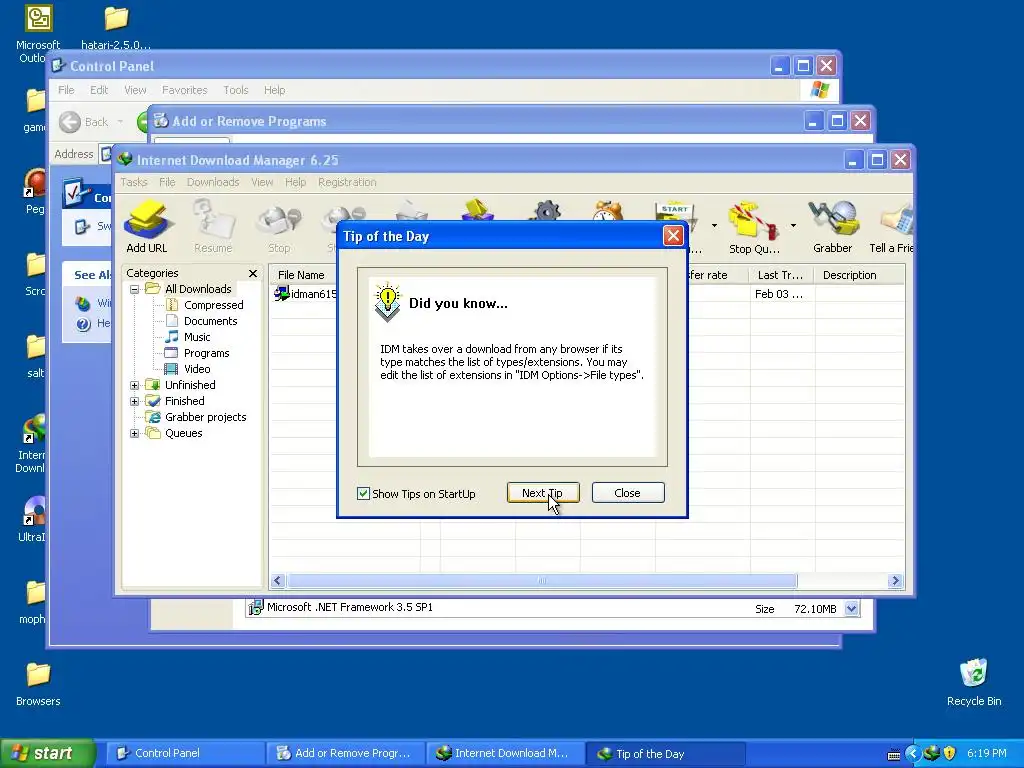Open the Help menu in IDM
Image resolution: width=1024 pixels, height=768 pixels.
295,182
